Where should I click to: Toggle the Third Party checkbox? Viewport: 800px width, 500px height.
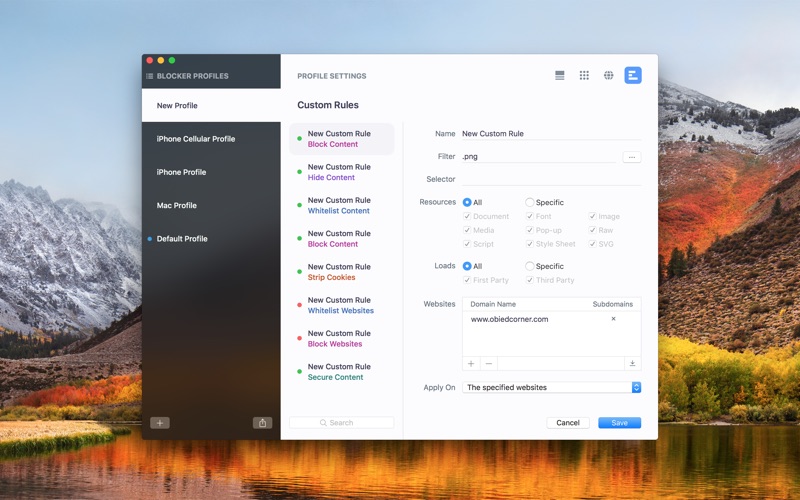click(x=530, y=280)
